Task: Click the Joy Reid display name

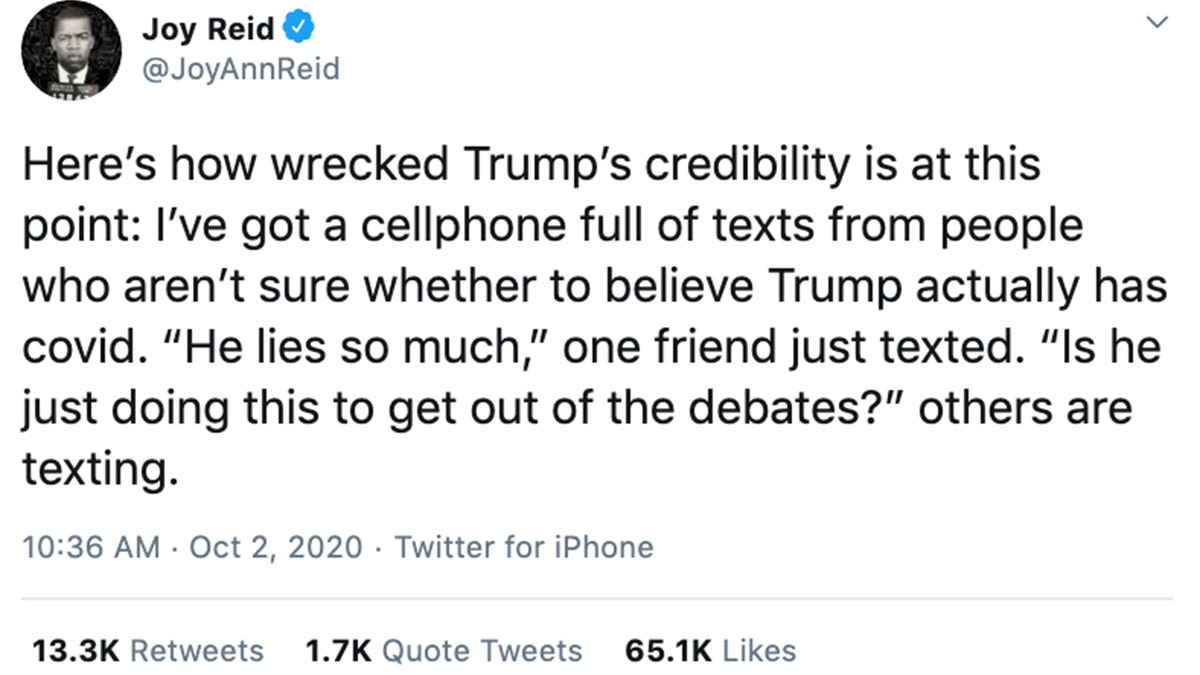Action: (x=208, y=29)
